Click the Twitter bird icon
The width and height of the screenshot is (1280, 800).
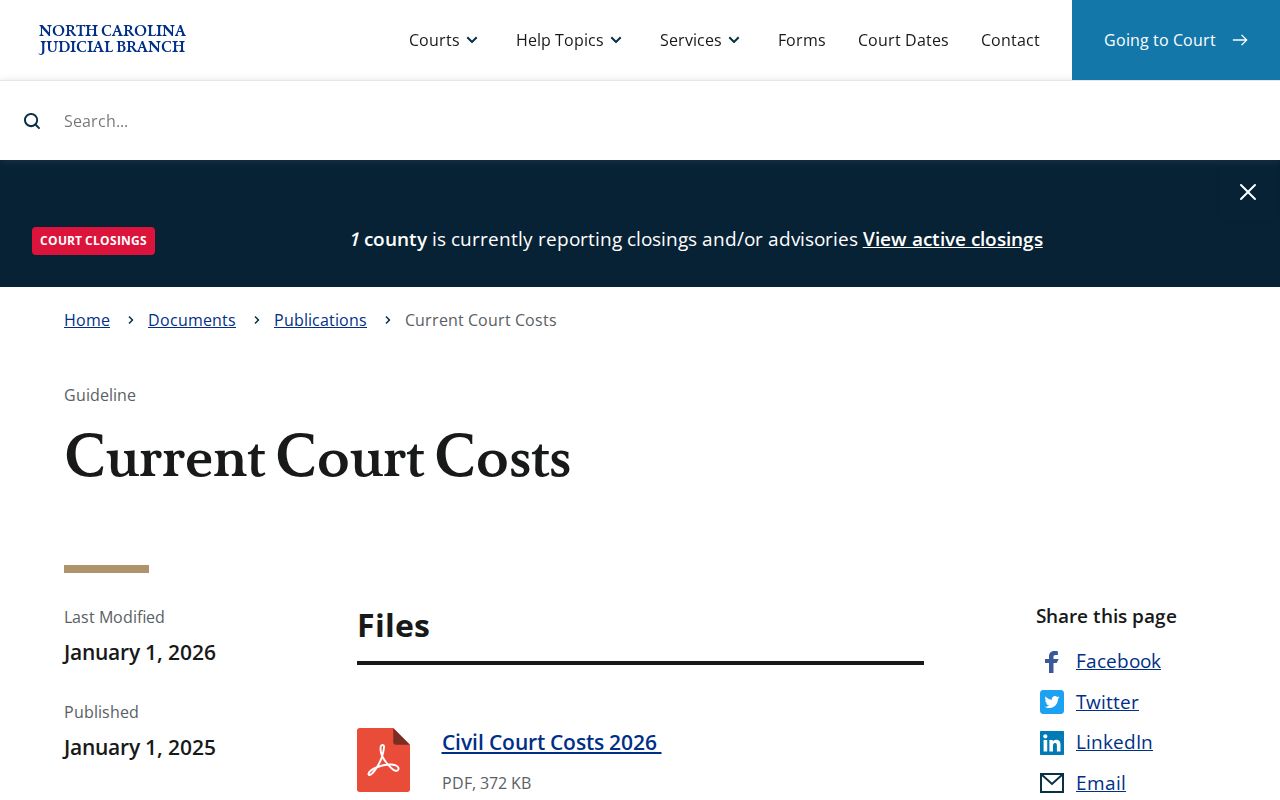(1052, 702)
